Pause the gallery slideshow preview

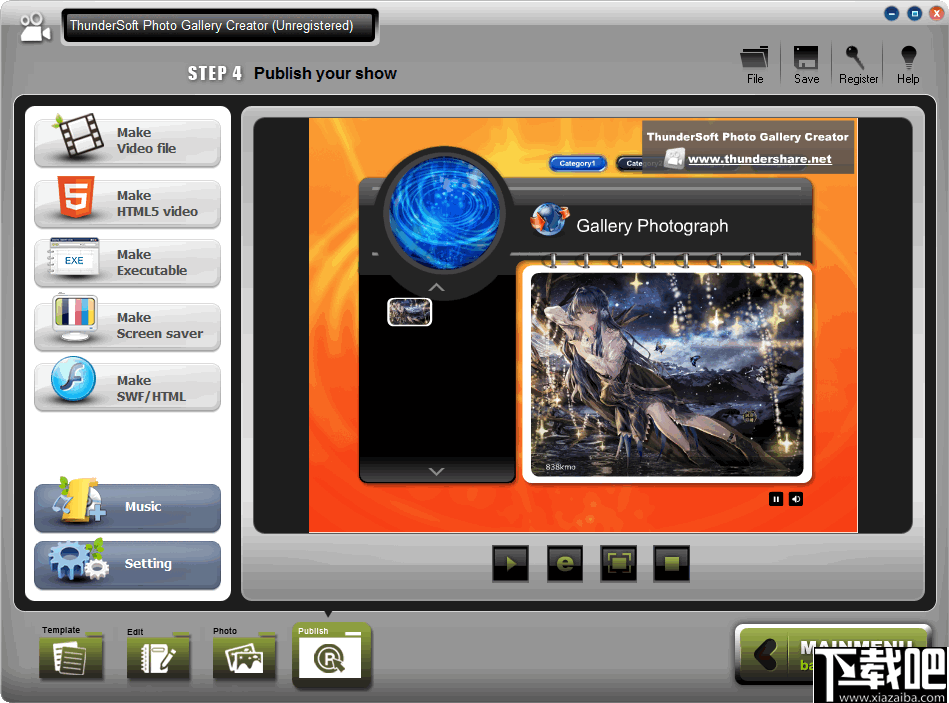click(776, 498)
